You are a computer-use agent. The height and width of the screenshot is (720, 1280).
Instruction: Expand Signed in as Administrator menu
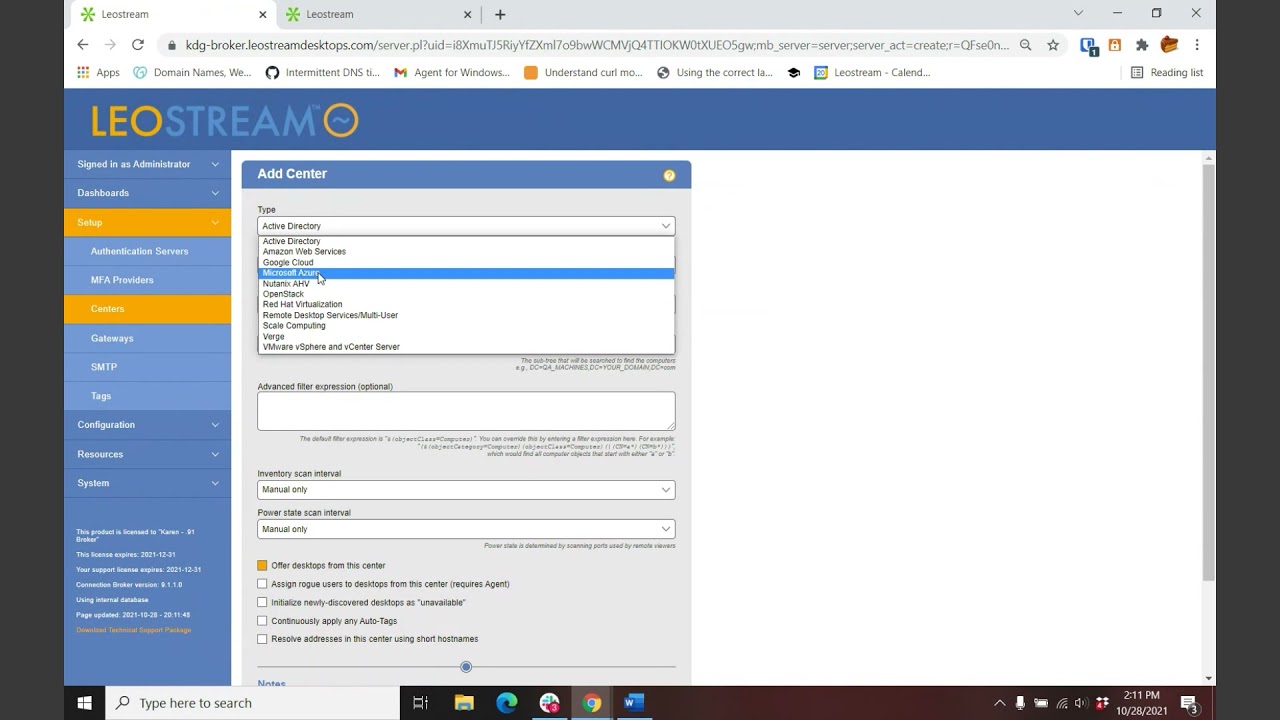coord(147,164)
